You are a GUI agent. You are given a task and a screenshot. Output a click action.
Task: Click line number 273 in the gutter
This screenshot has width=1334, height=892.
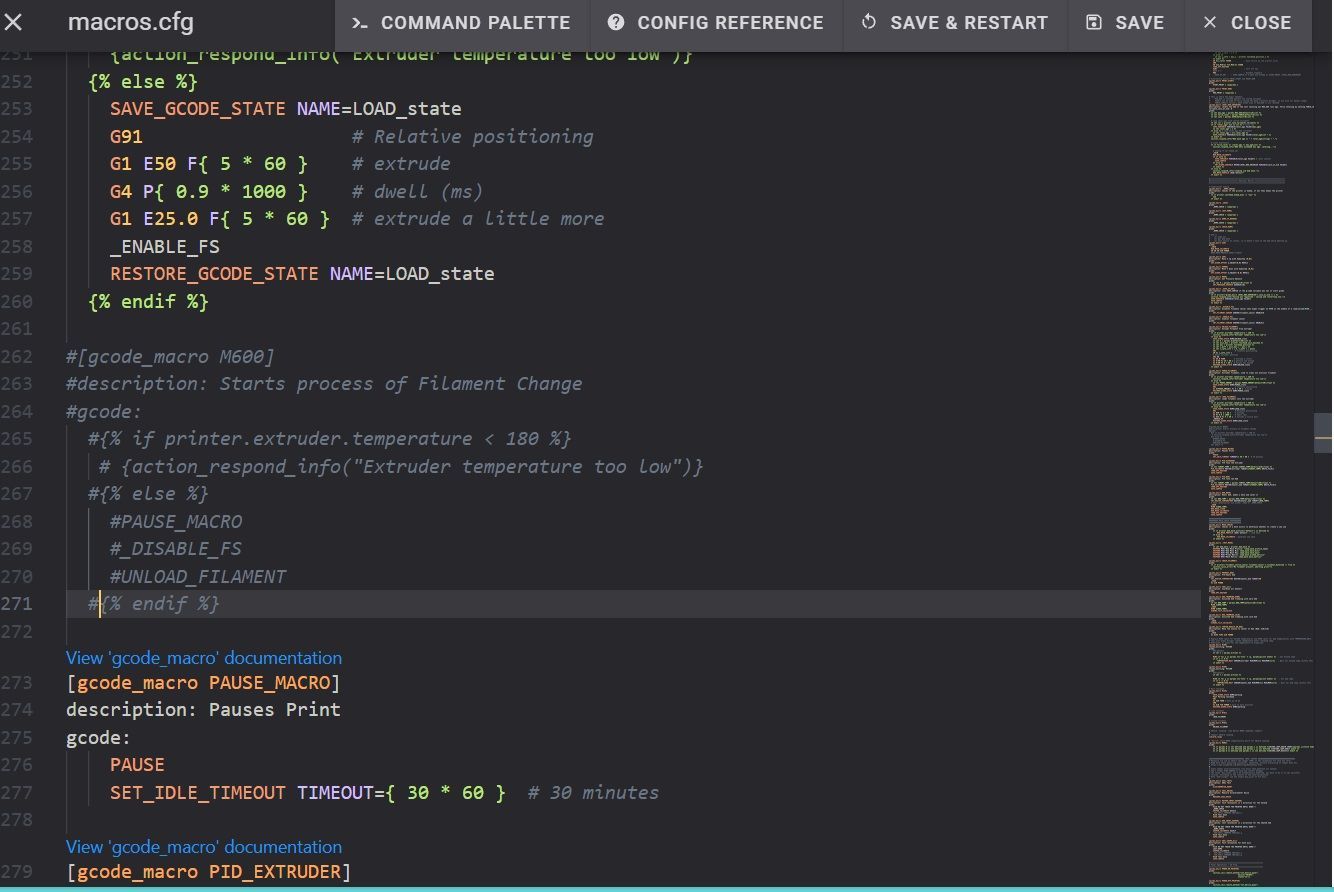tap(17, 683)
